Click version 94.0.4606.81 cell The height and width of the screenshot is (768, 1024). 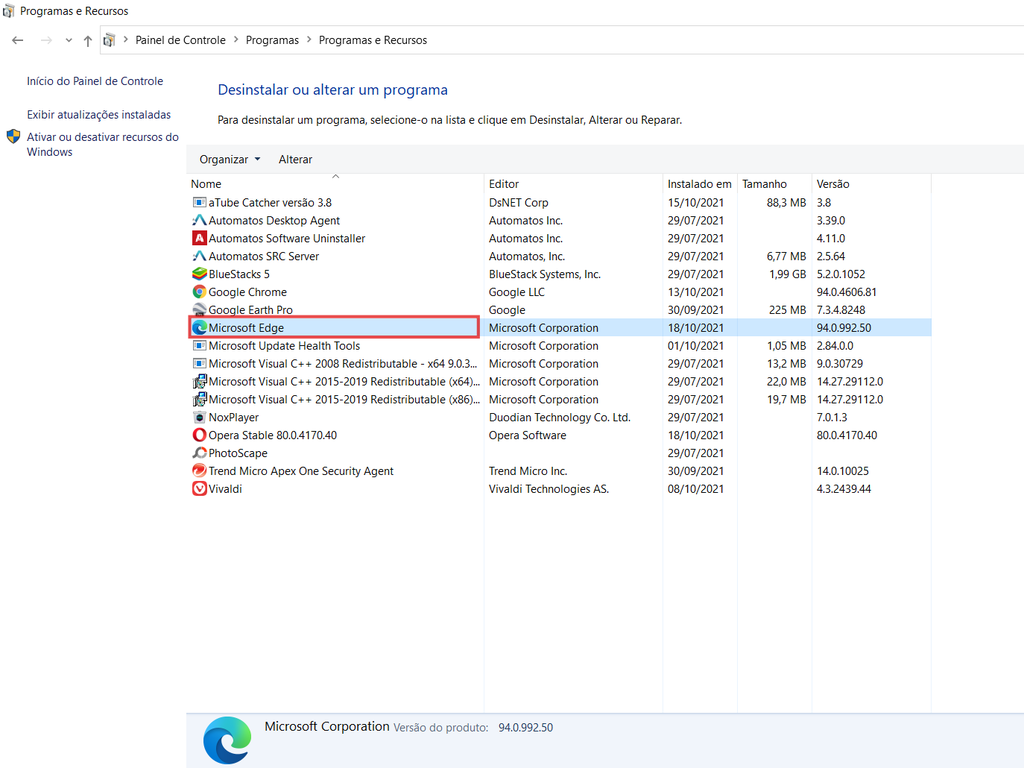(846, 292)
